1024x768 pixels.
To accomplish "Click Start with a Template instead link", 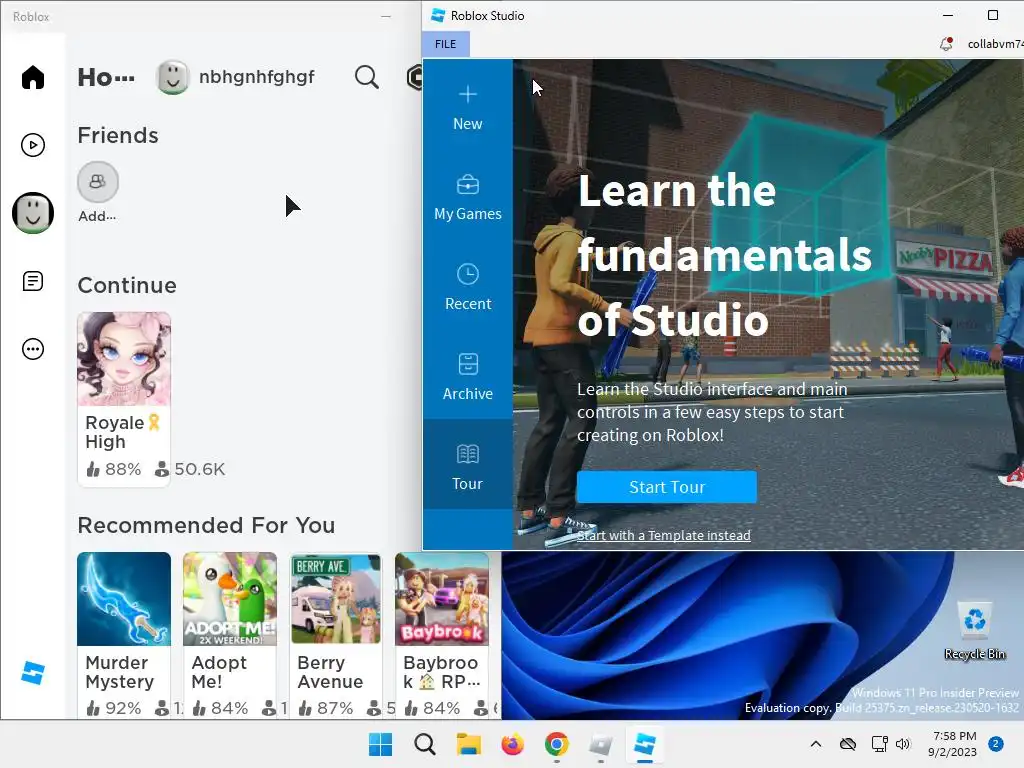I will coord(664,536).
